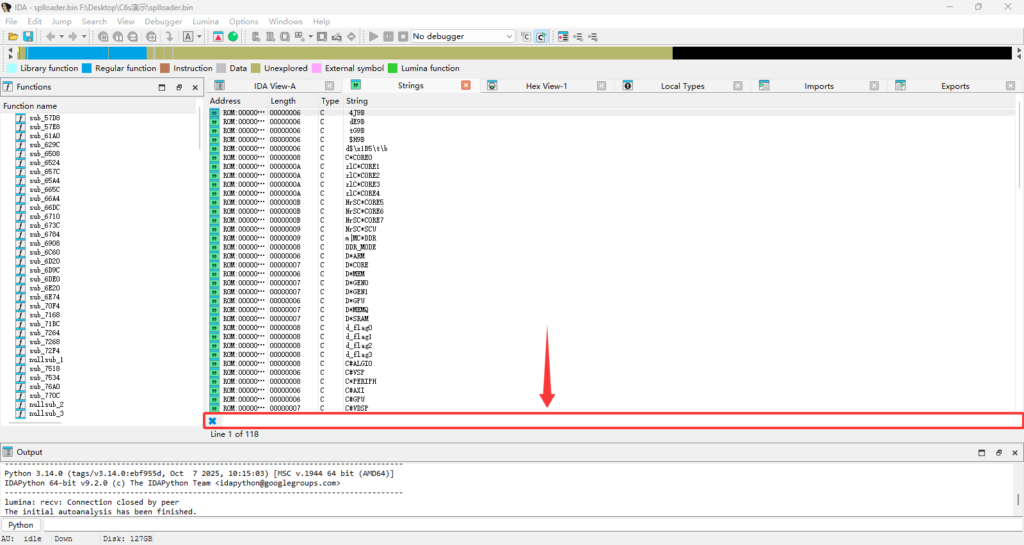Click the Back navigation arrow
Viewport: 1024px width, 545px height.
point(50,36)
